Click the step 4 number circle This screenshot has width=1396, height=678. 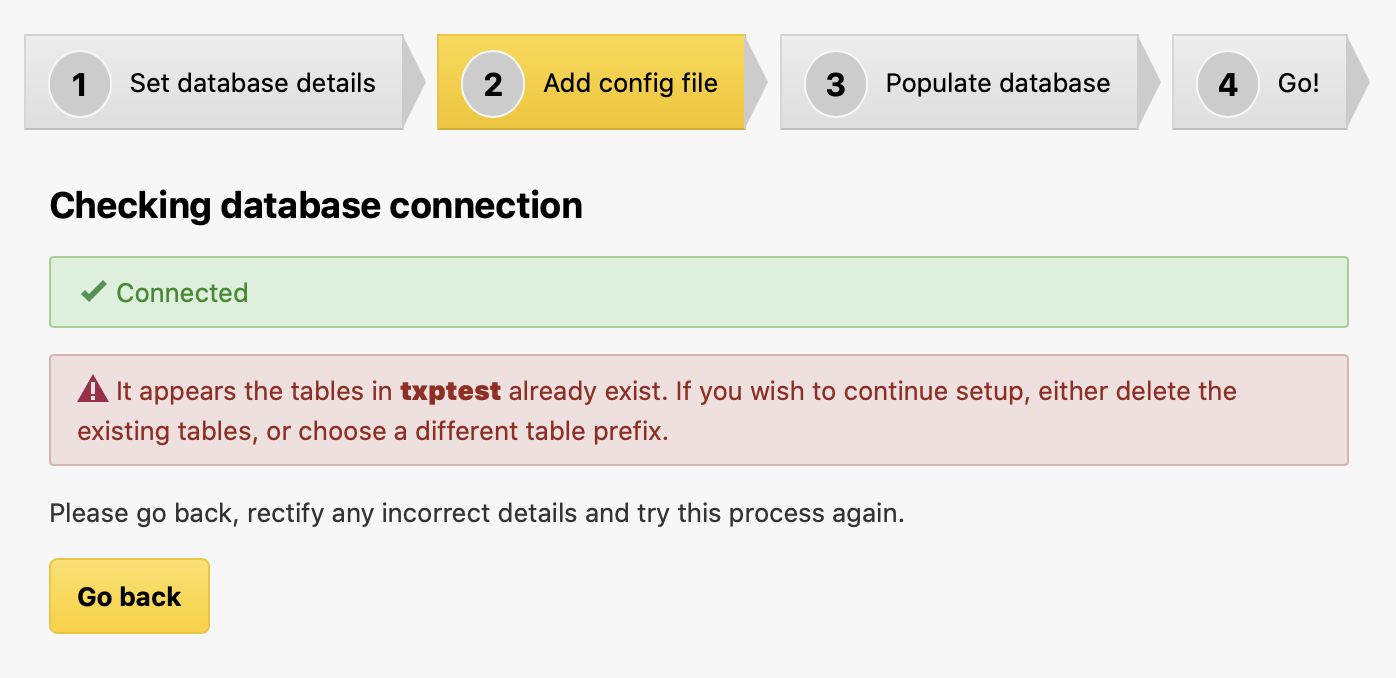coord(1227,84)
